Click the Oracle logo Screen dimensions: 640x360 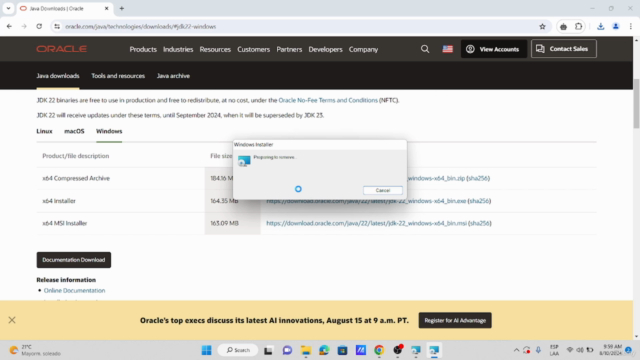pyautogui.click(x=62, y=49)
